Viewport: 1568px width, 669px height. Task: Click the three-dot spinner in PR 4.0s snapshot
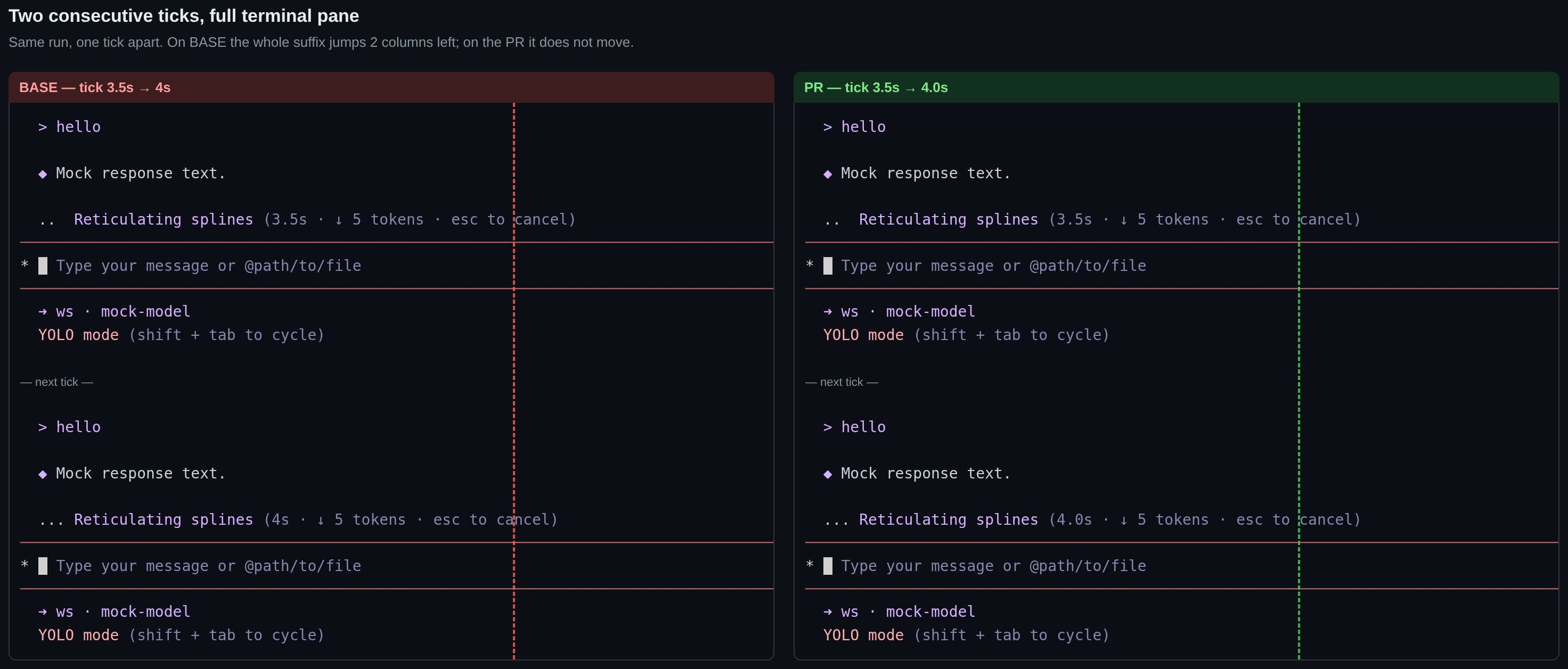(836, 523)
